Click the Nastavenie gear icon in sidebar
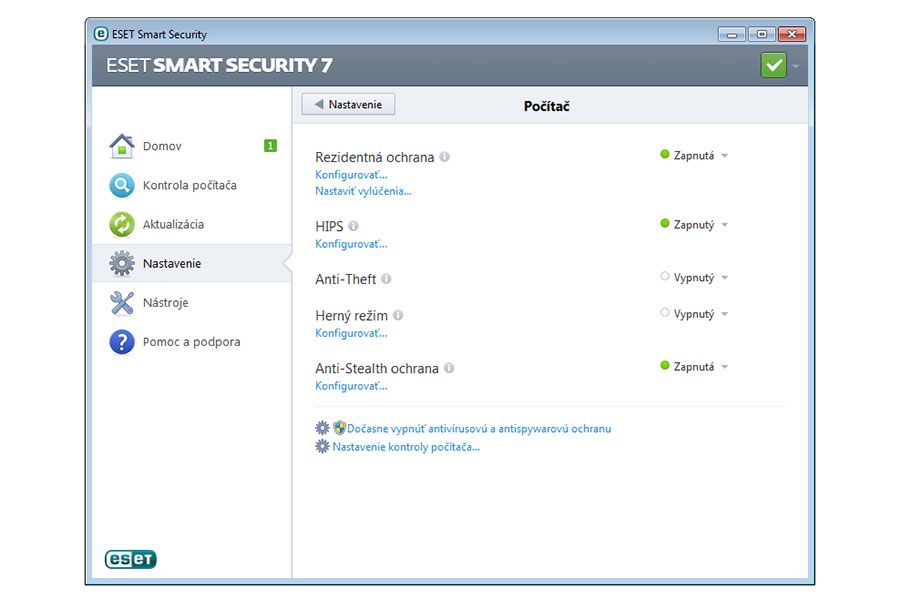Viewport: 900px width, 599px height. coord(122,263)
